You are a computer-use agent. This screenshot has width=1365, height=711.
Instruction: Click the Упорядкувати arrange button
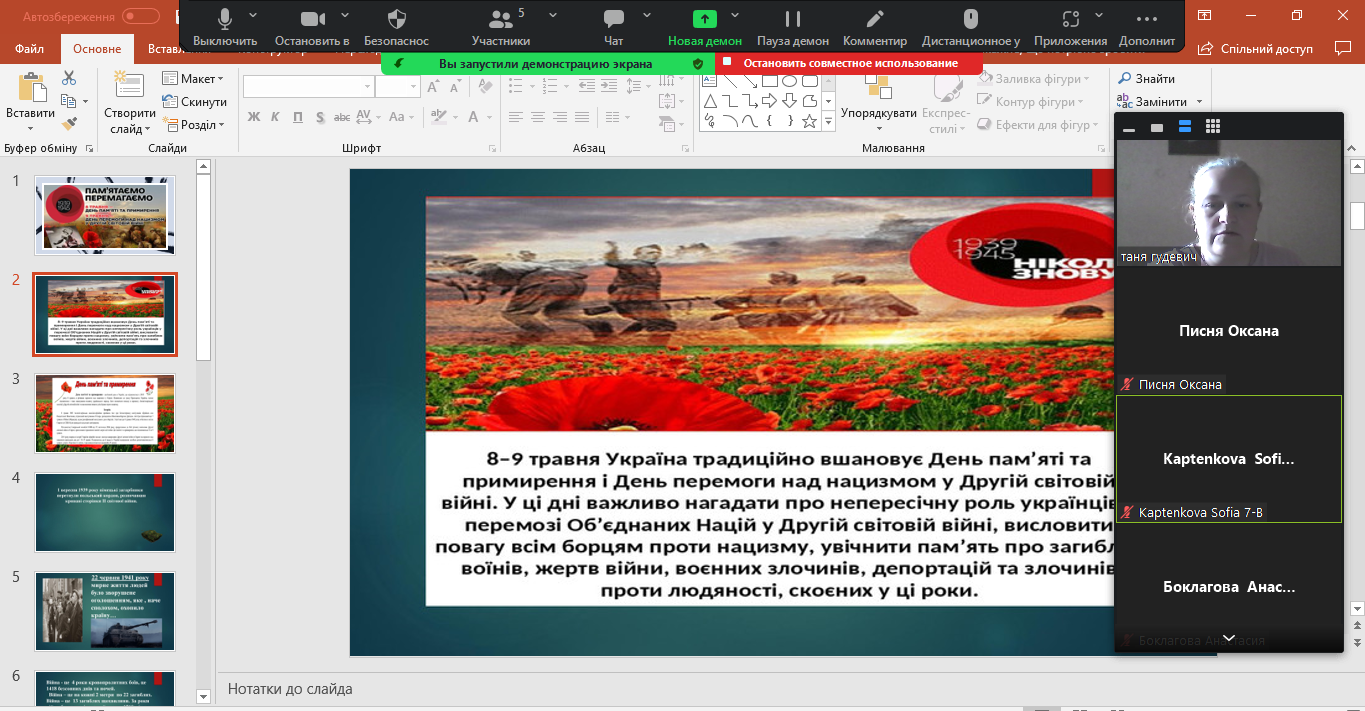[879, 102]
